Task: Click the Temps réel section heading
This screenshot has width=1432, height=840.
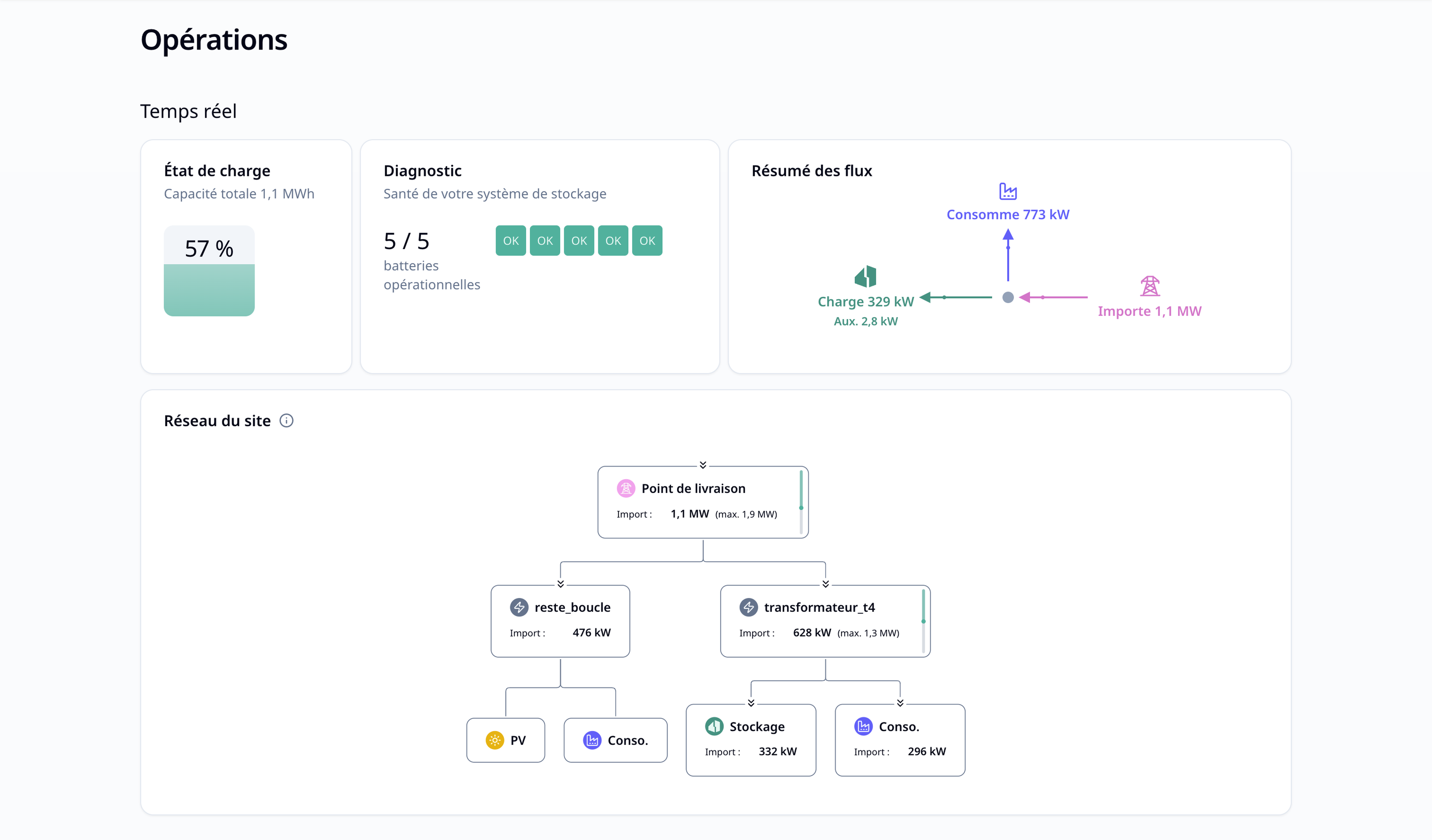Action: click(188, 111)
